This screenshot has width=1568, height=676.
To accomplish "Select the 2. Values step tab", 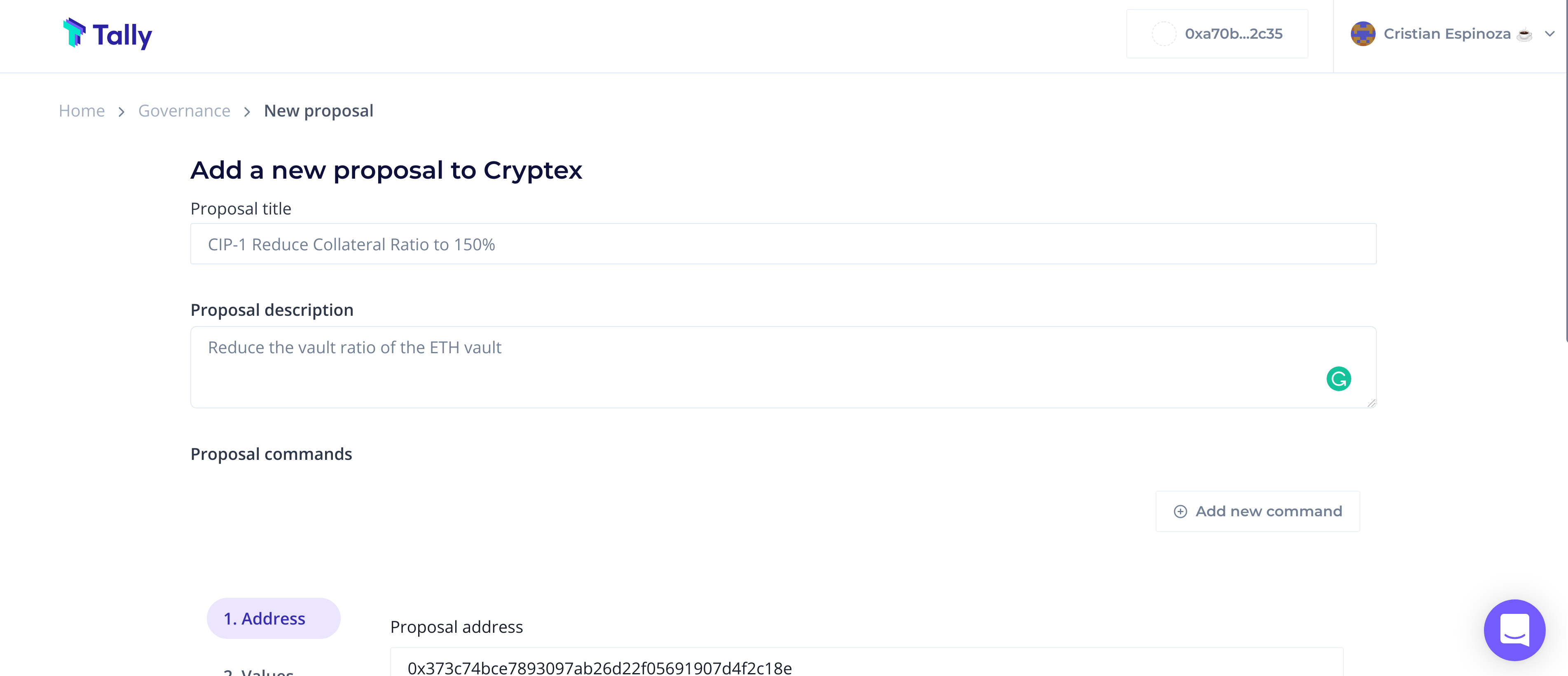I will click(x=259, y=671).
